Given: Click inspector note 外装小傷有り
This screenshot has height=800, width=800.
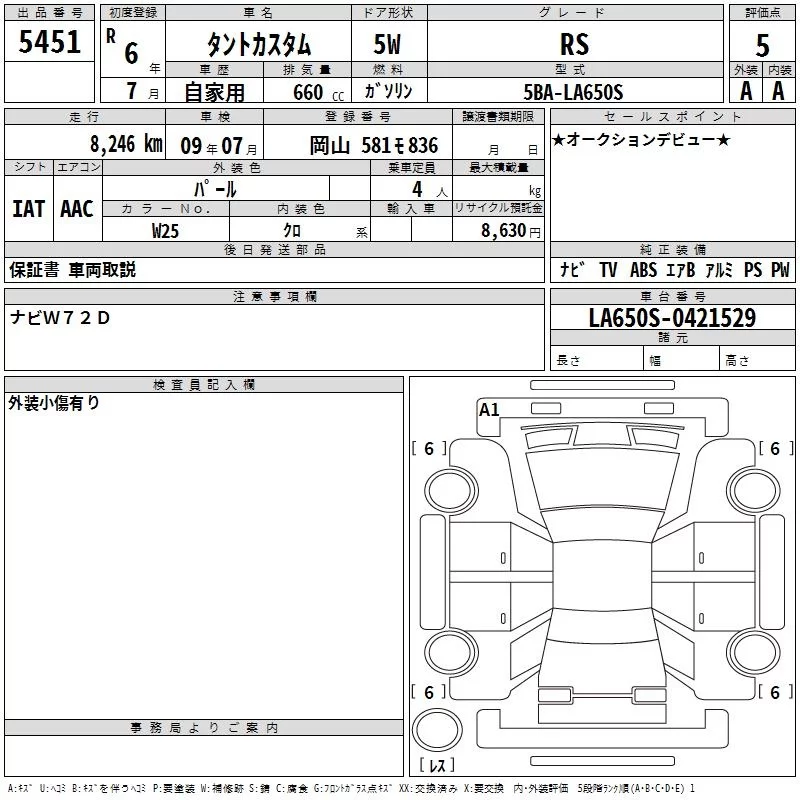Looking at the screenshot, I should pyautogui.click(x=54, y=403).
